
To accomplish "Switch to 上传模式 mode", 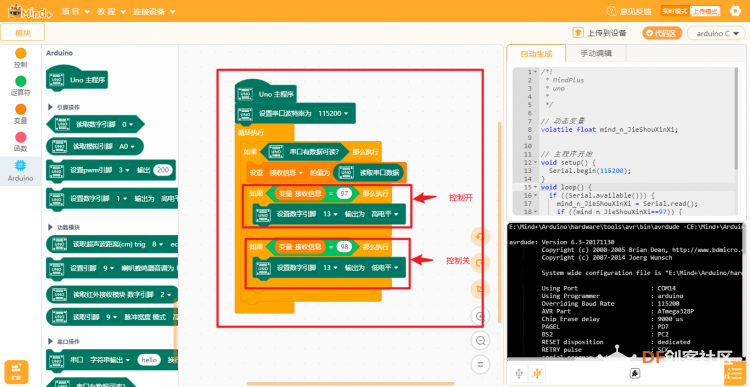I will tap(705, 11).
